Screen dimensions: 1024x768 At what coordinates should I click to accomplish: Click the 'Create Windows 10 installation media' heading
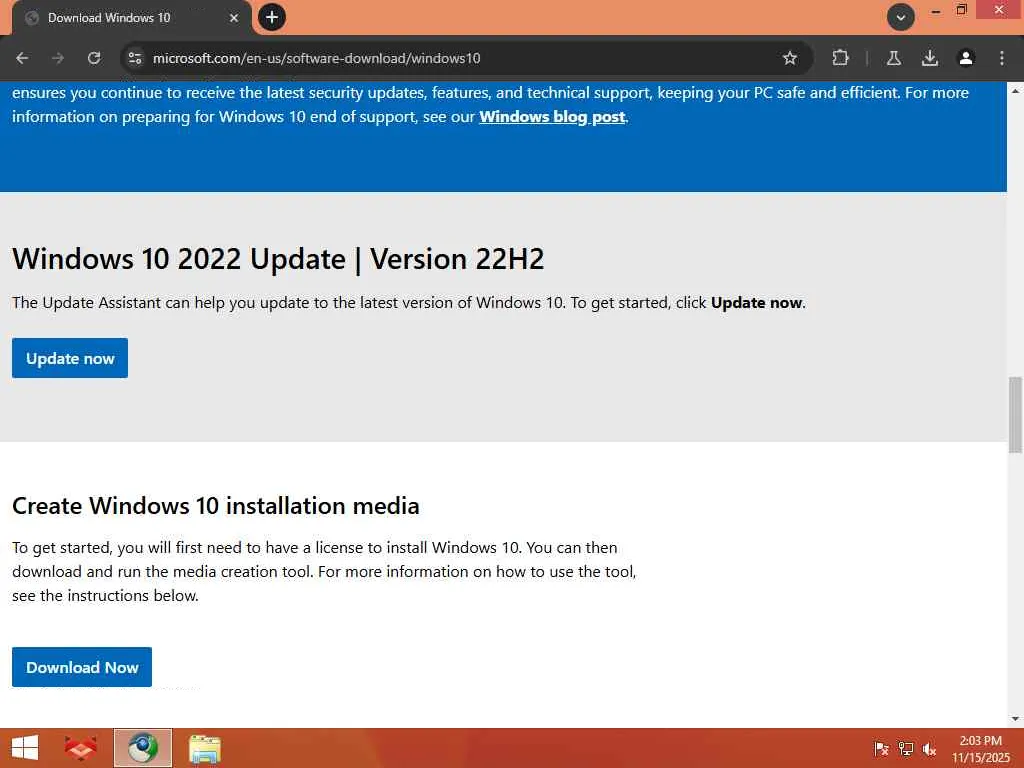(216, 506)
